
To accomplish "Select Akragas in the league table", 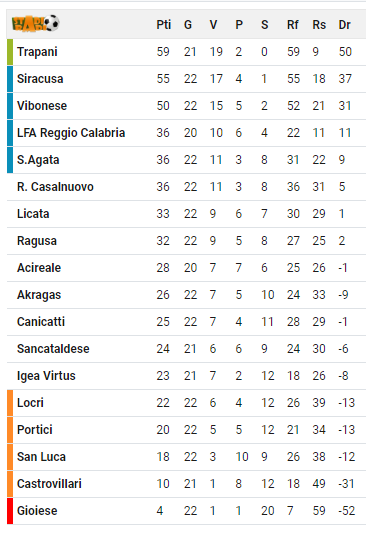I will pos(39,295).
